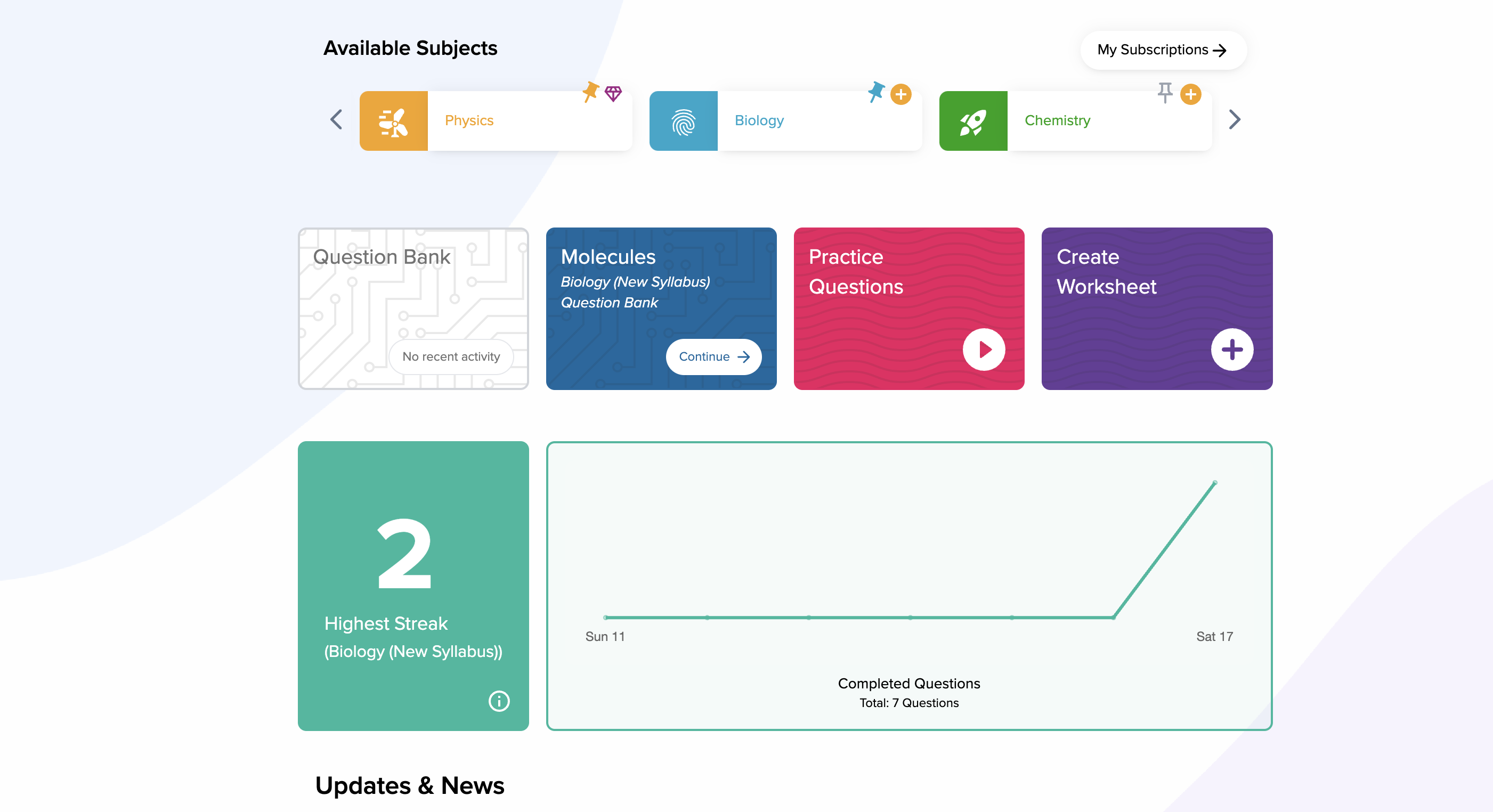Viewport: 1493px width, 812px height.
Task: Click Continue on Molecules question bank
Action: pyautogui.click(x=714, y=357)
